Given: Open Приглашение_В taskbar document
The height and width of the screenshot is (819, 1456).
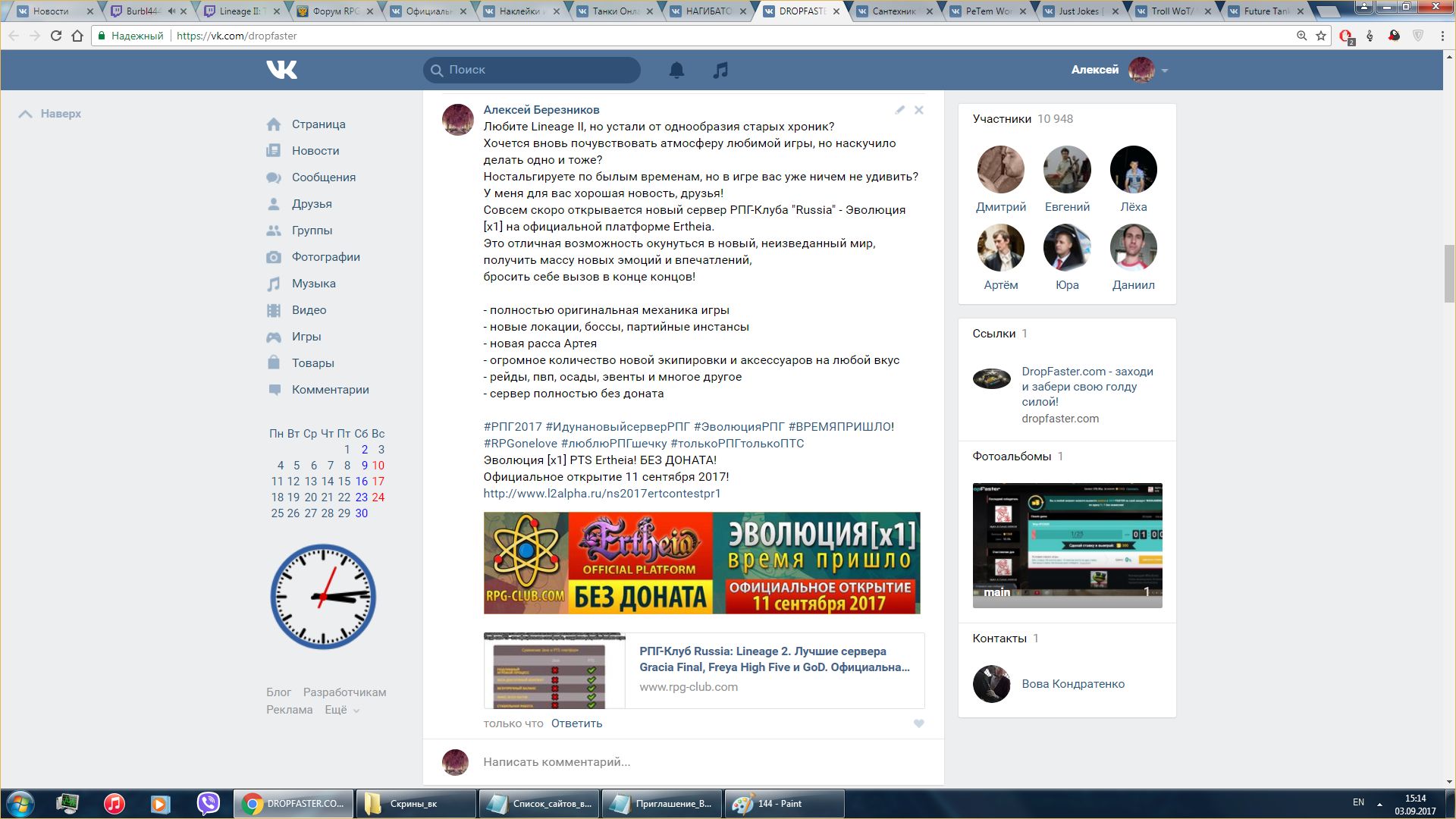Looking at the screenshot, I should coord(662,804).
